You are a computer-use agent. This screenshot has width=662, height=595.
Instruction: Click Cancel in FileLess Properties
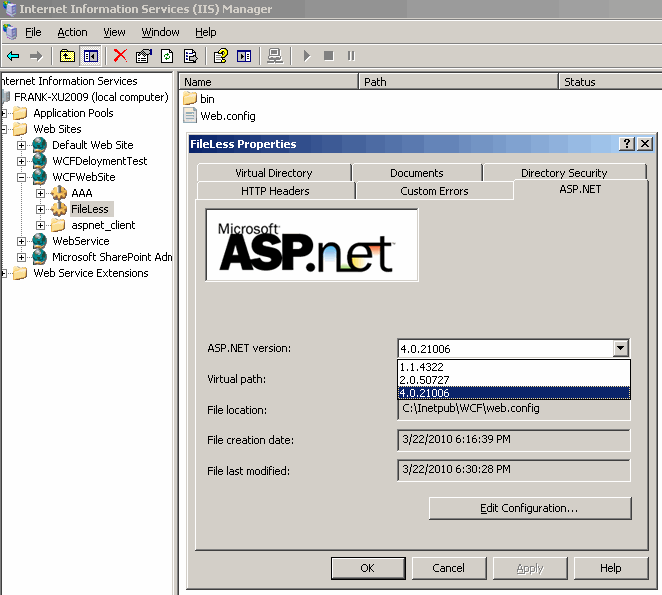tap(448, 568)
